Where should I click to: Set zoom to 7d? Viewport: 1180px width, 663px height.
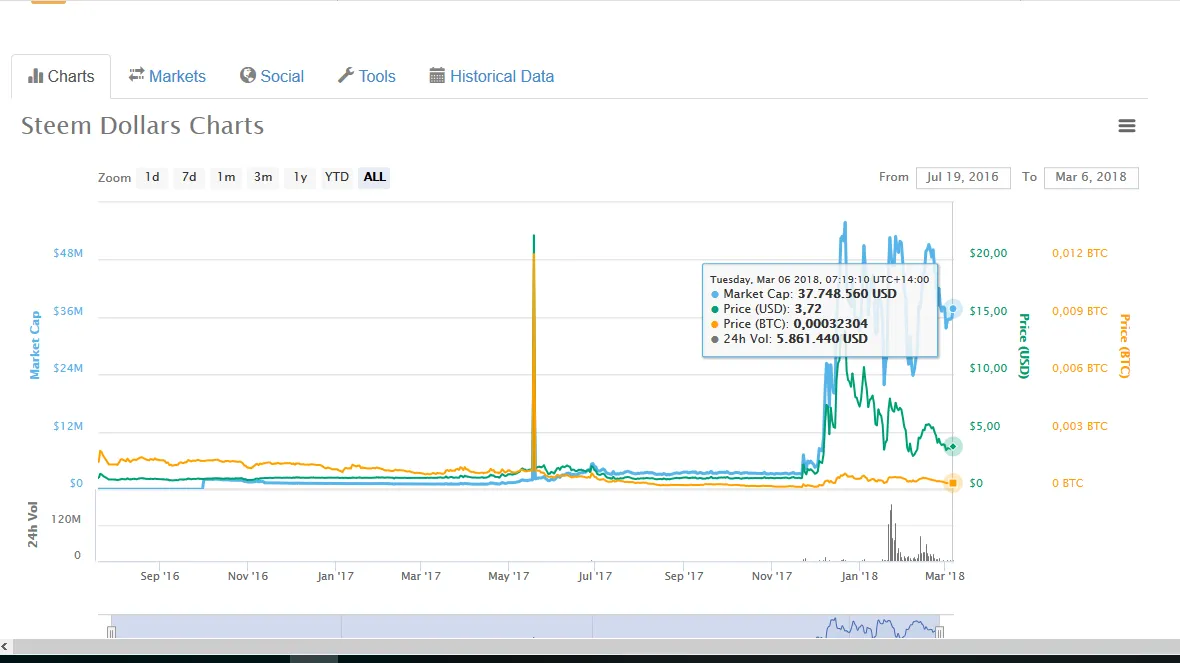(189, 177)
